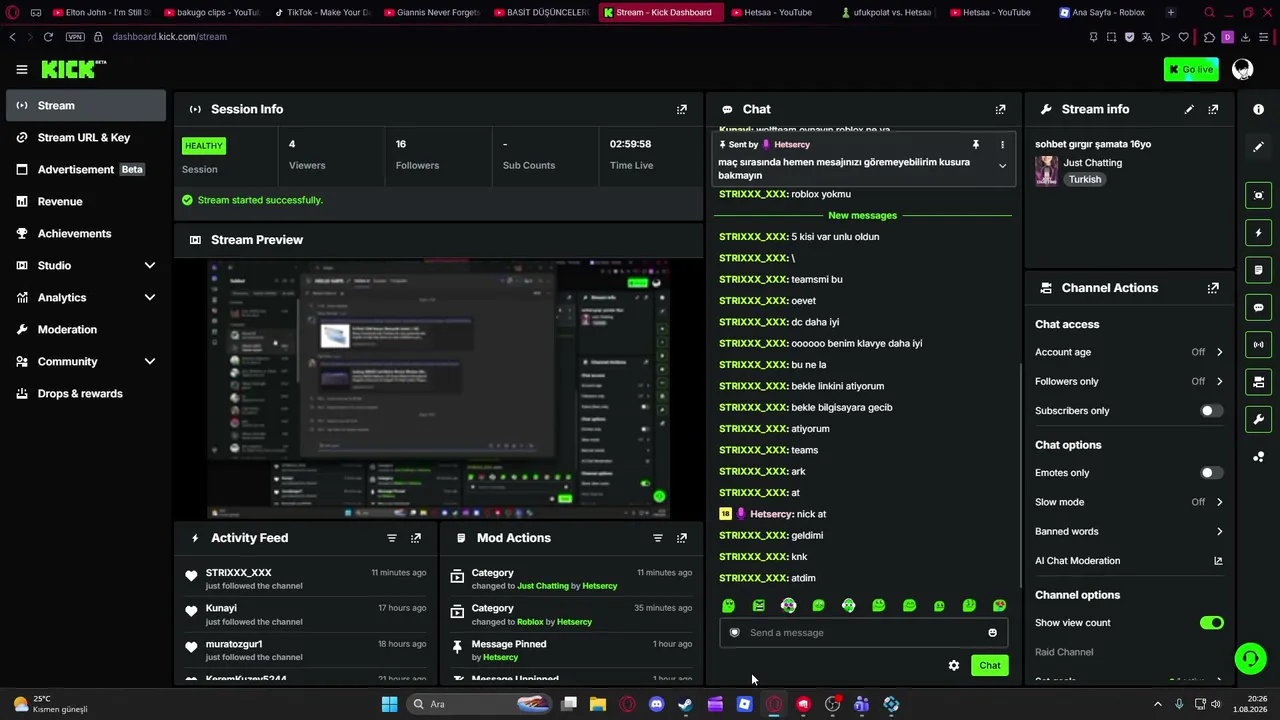This screenshot has height=720, width=1280.
Task: Open Followers only options
Action: coord(1129,381)
